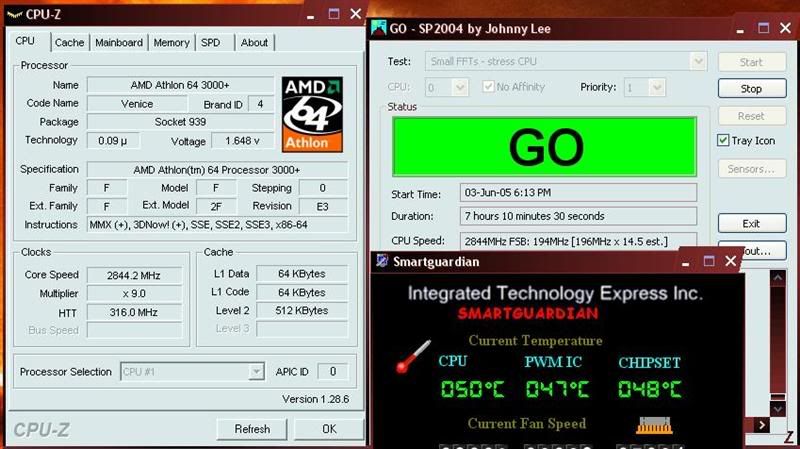Click the Voltage value 1.648 v
The width and height of the screenshot is (800, 449).
point(242,141)
